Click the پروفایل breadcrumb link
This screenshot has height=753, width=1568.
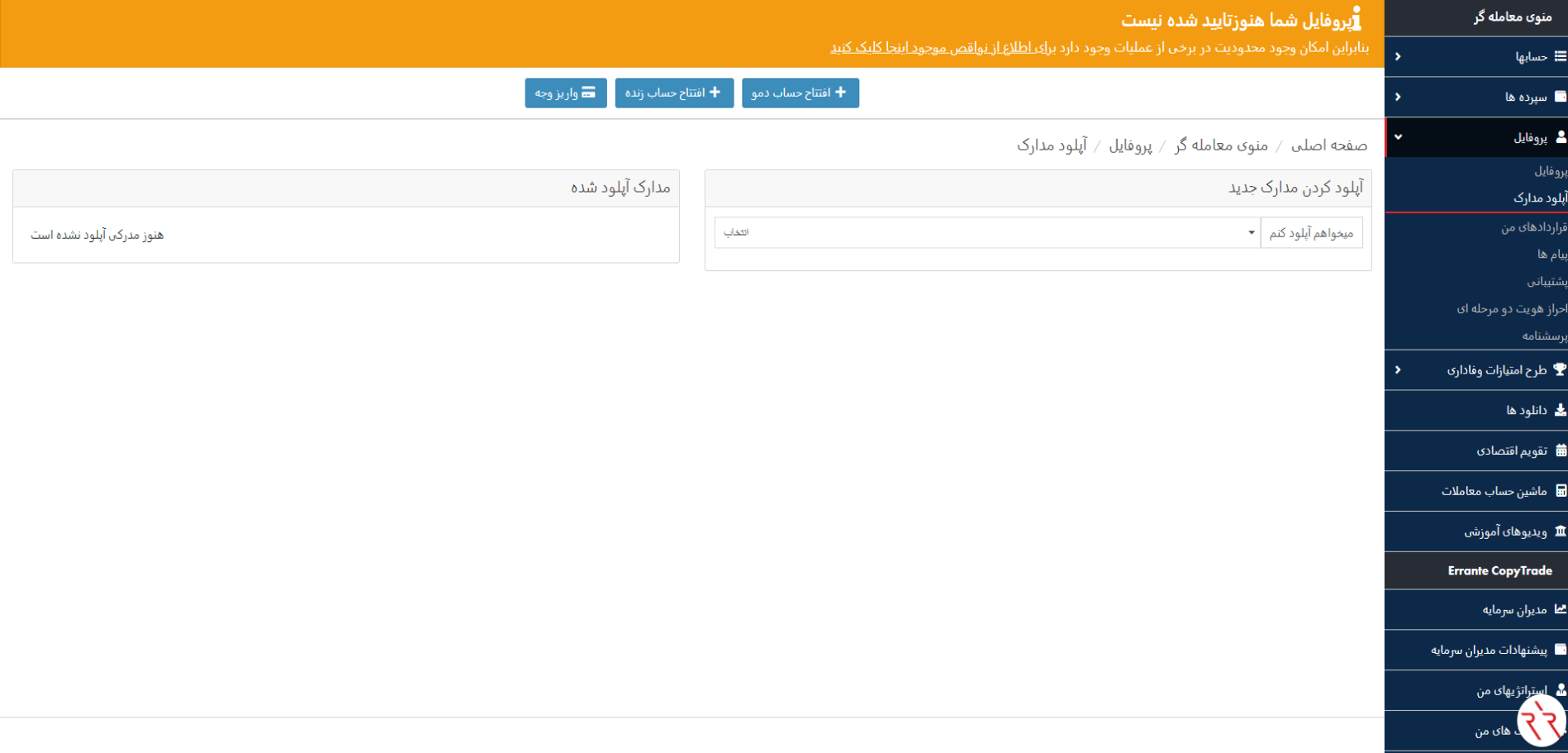[x=1130, y=145]
